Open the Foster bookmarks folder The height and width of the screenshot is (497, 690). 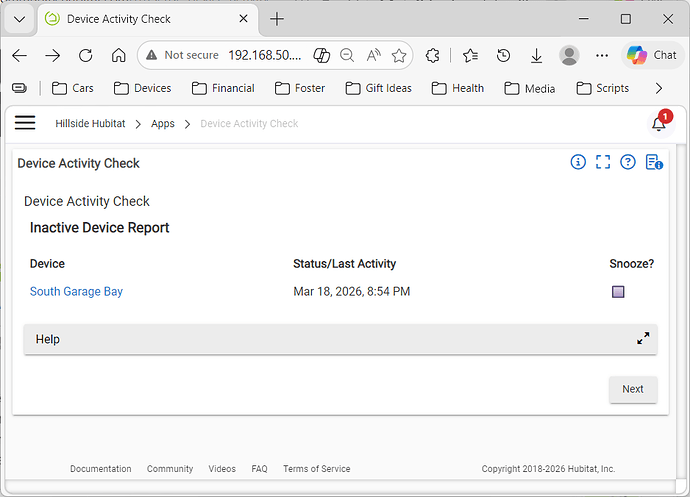click(x=300, y=88)
